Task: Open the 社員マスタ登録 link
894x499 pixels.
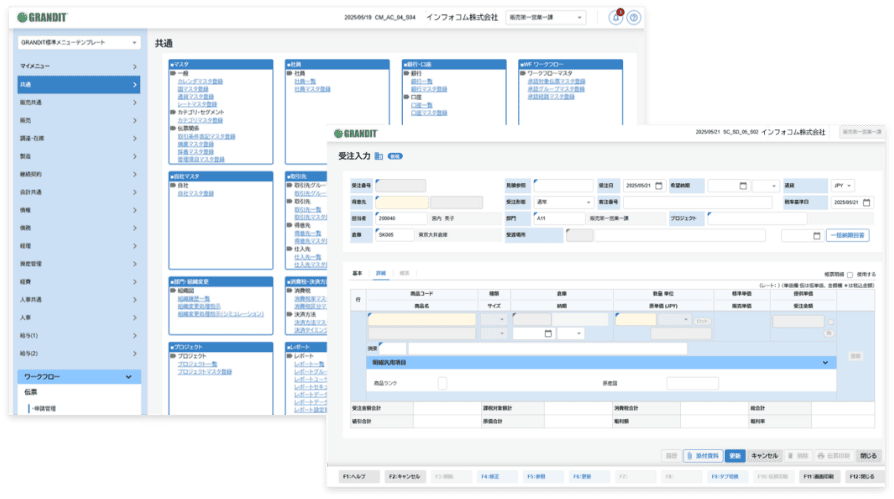Action: [x=312, y=89]
